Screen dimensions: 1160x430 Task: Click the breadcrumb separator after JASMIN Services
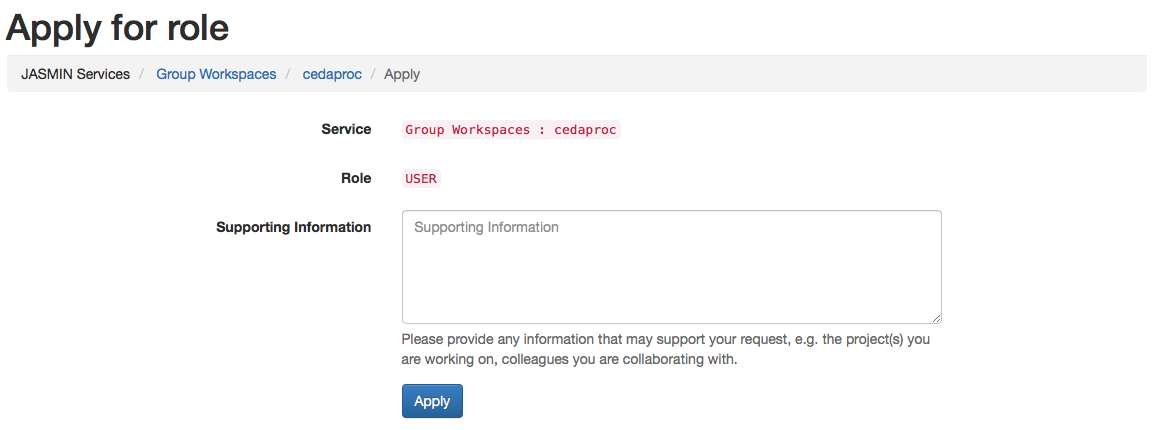point(143,74)
